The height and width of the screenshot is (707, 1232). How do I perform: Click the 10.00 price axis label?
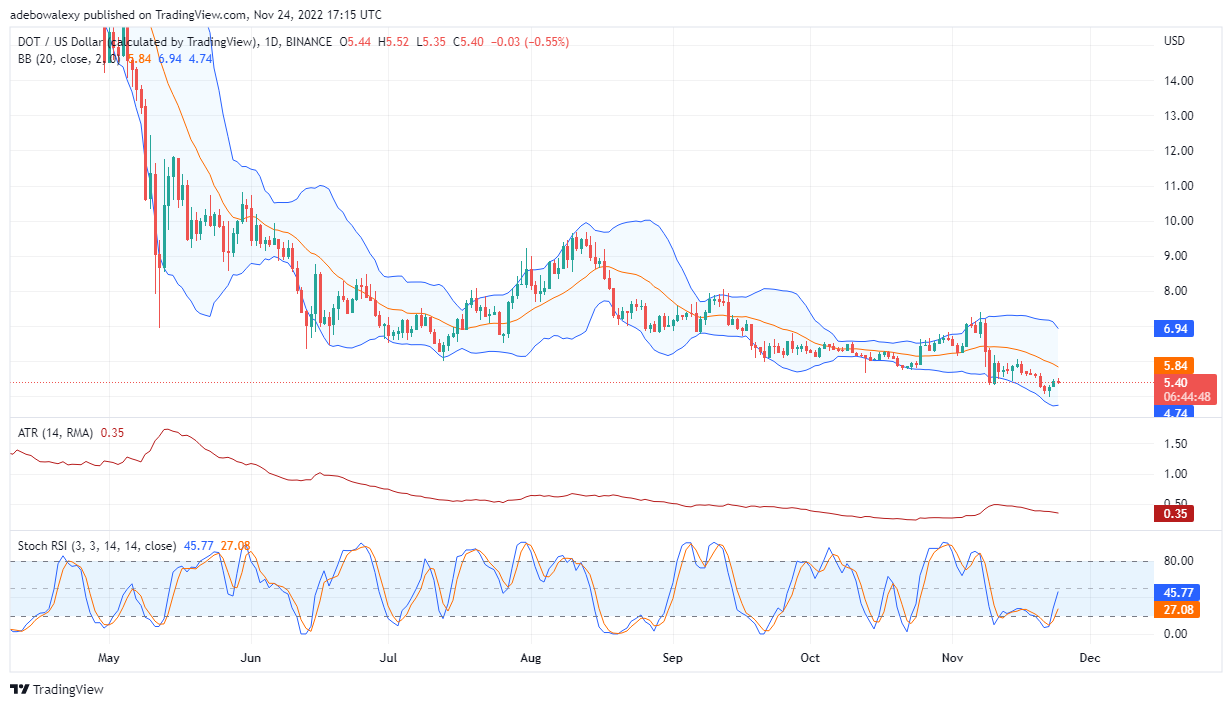click(x=1177, y=221)
